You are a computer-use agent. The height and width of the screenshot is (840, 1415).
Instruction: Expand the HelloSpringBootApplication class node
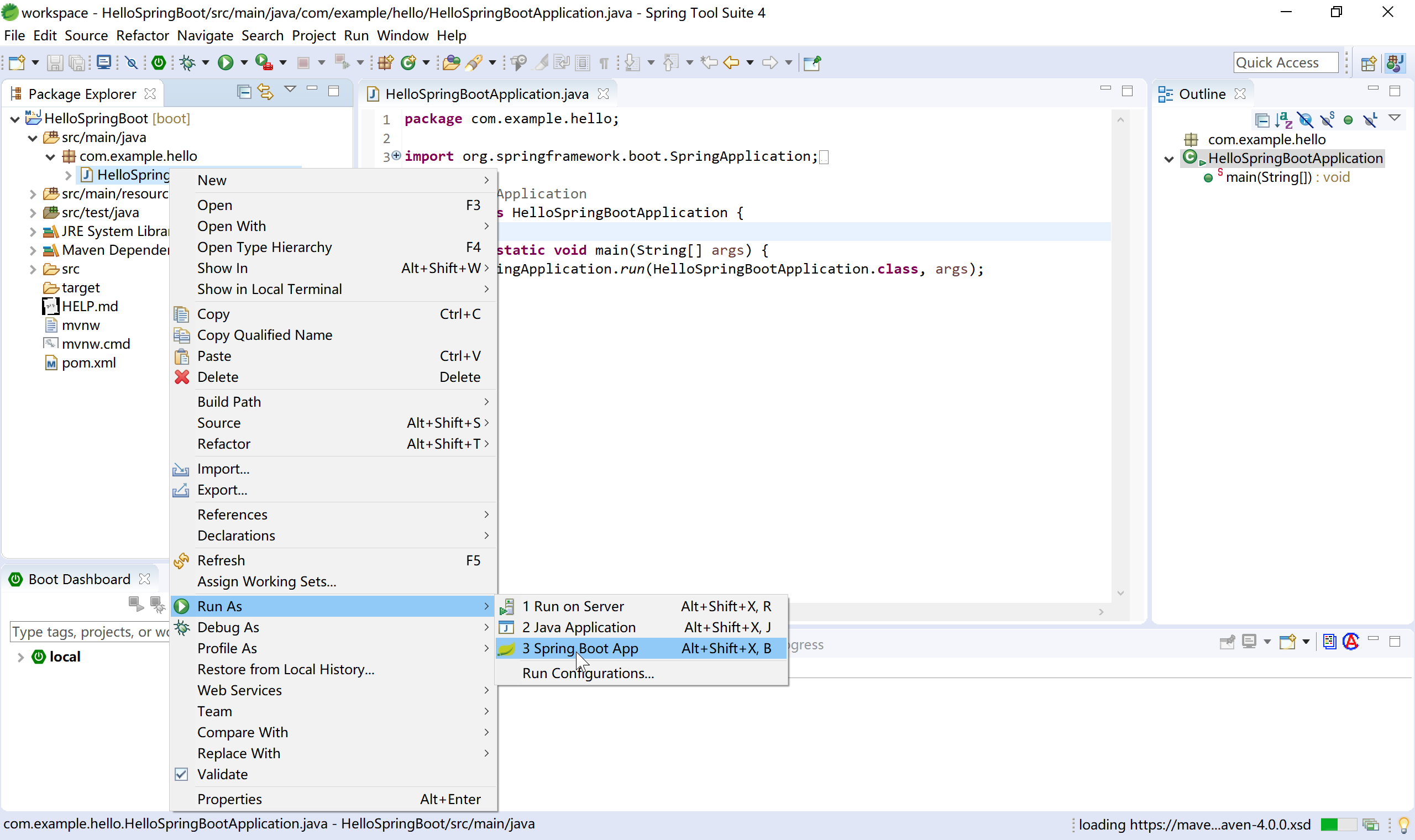[x=1167, y=158]
